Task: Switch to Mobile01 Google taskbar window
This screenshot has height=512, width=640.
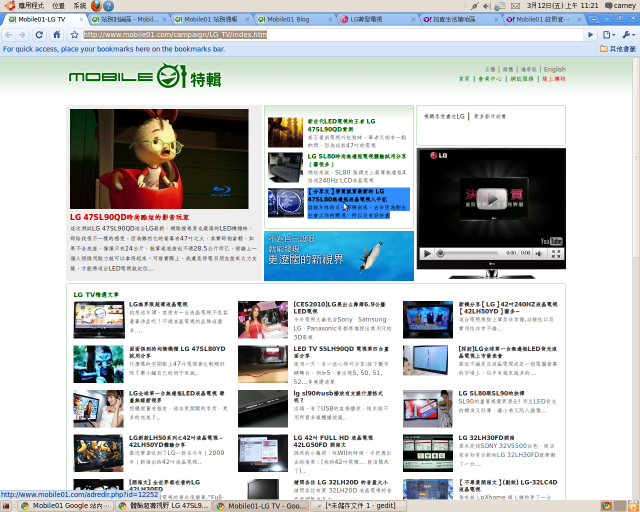Action: tap(66, 506)
